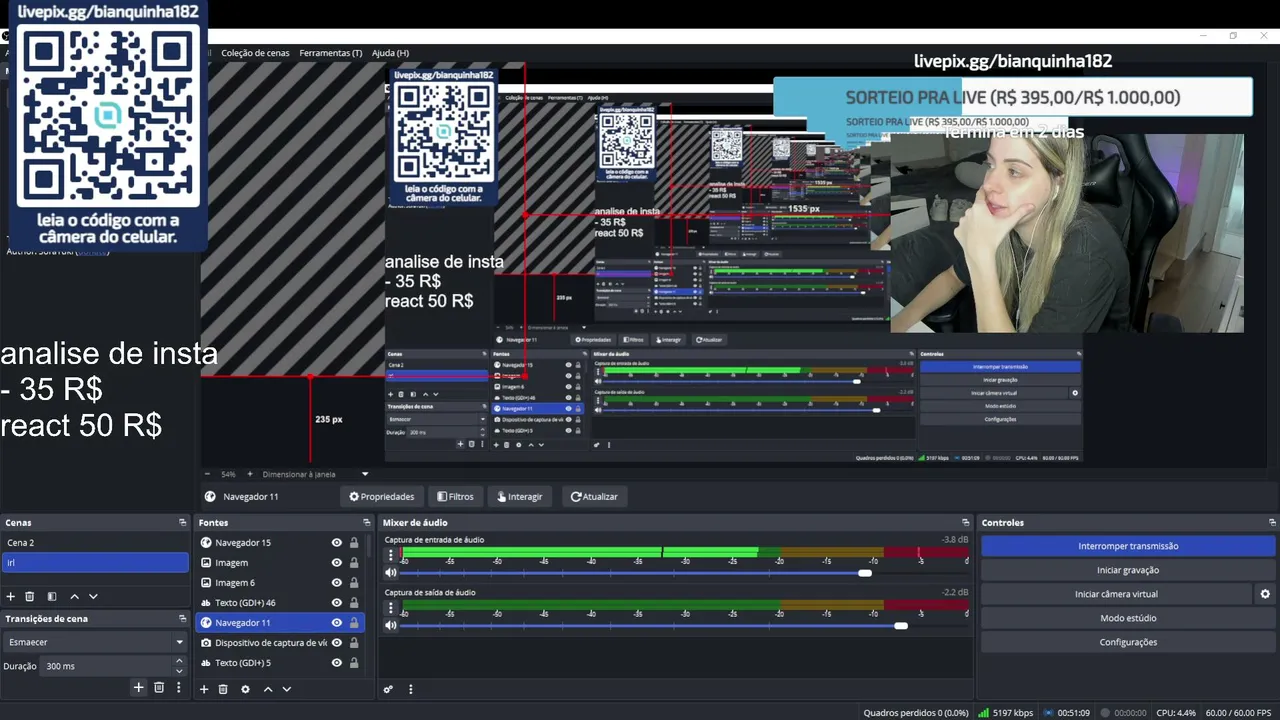Click the Iniciar gravação button
The image size is (1280, 720).
1128,570
